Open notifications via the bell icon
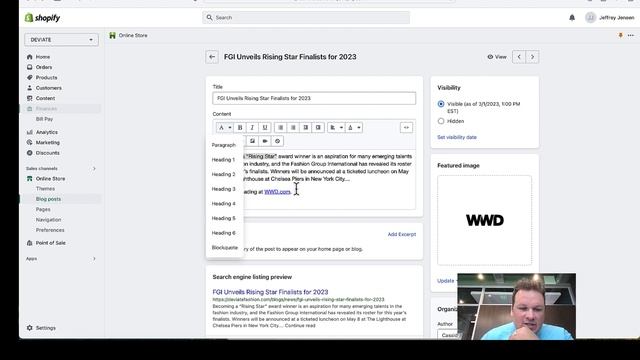Screen dimensions: 640x360 572,18
